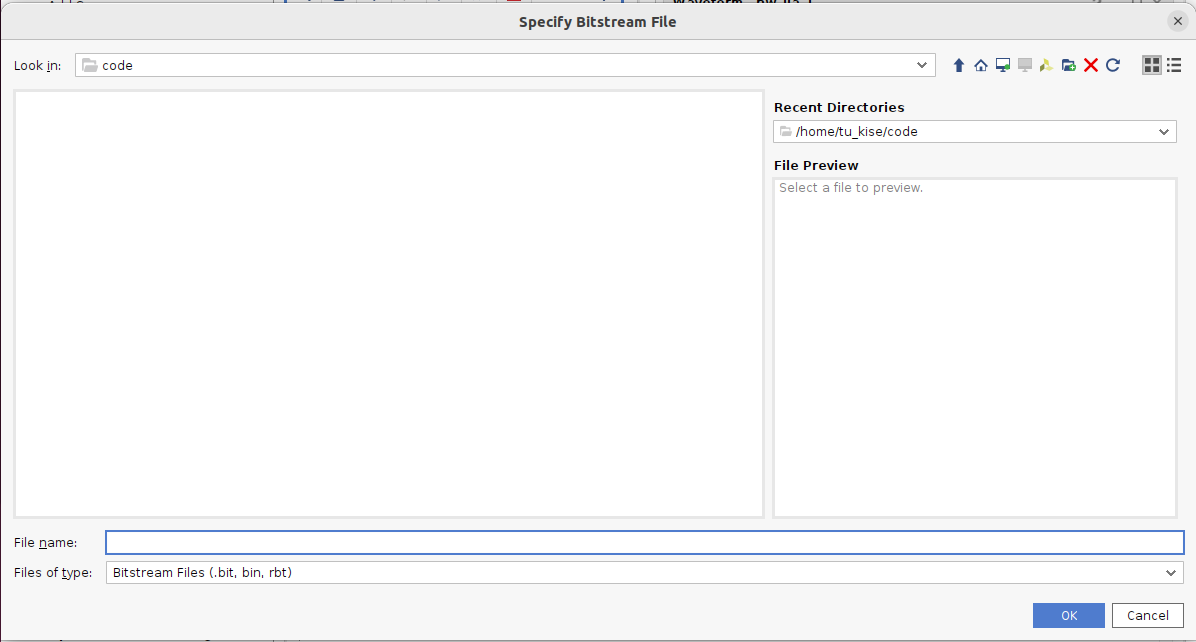Image resolution: width=1196 pixels, height=642 pixels.
Task: Create a new folder
Action: (x=1069, y=65)
